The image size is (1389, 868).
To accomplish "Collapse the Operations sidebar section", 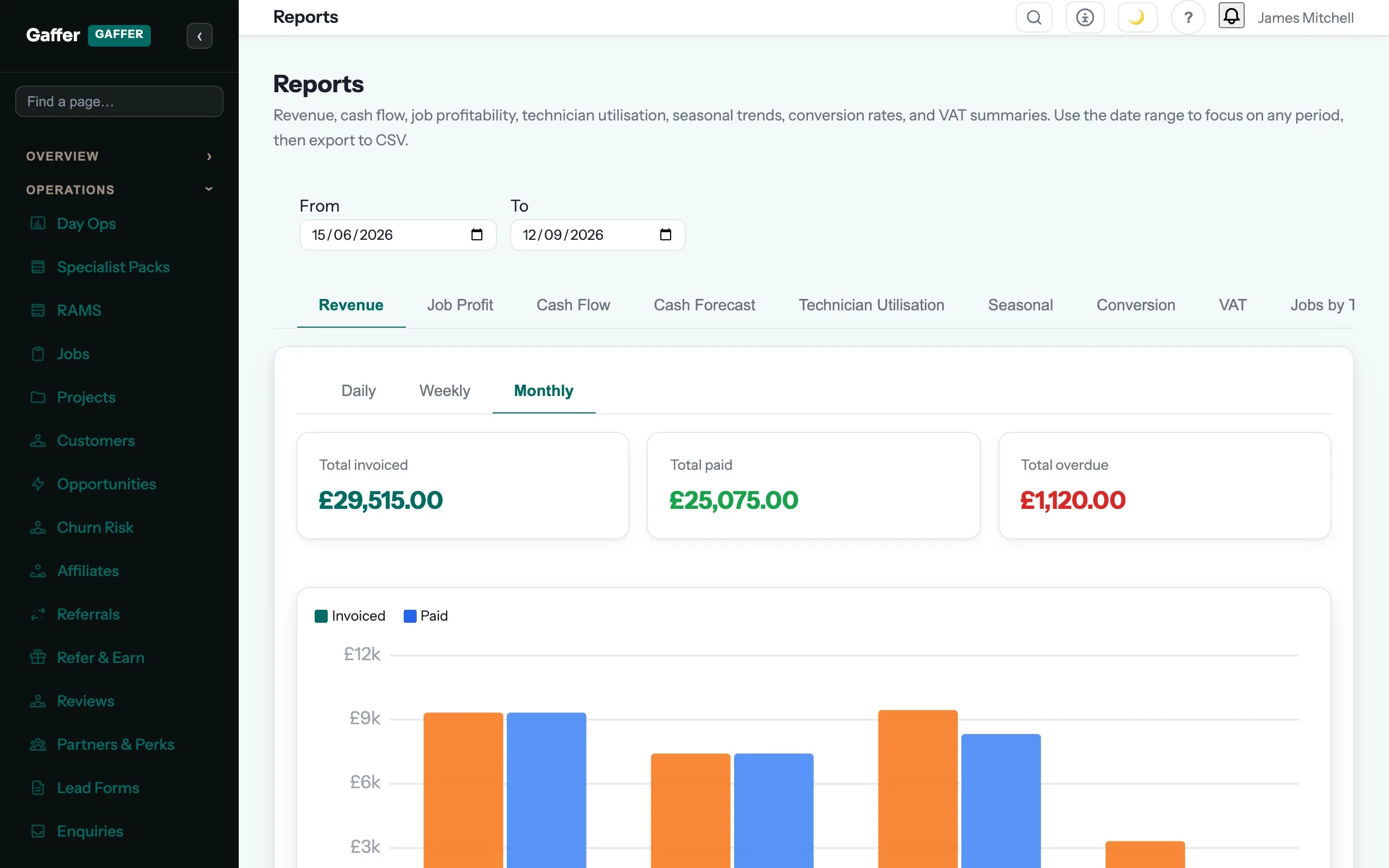I will pos(119,189).
